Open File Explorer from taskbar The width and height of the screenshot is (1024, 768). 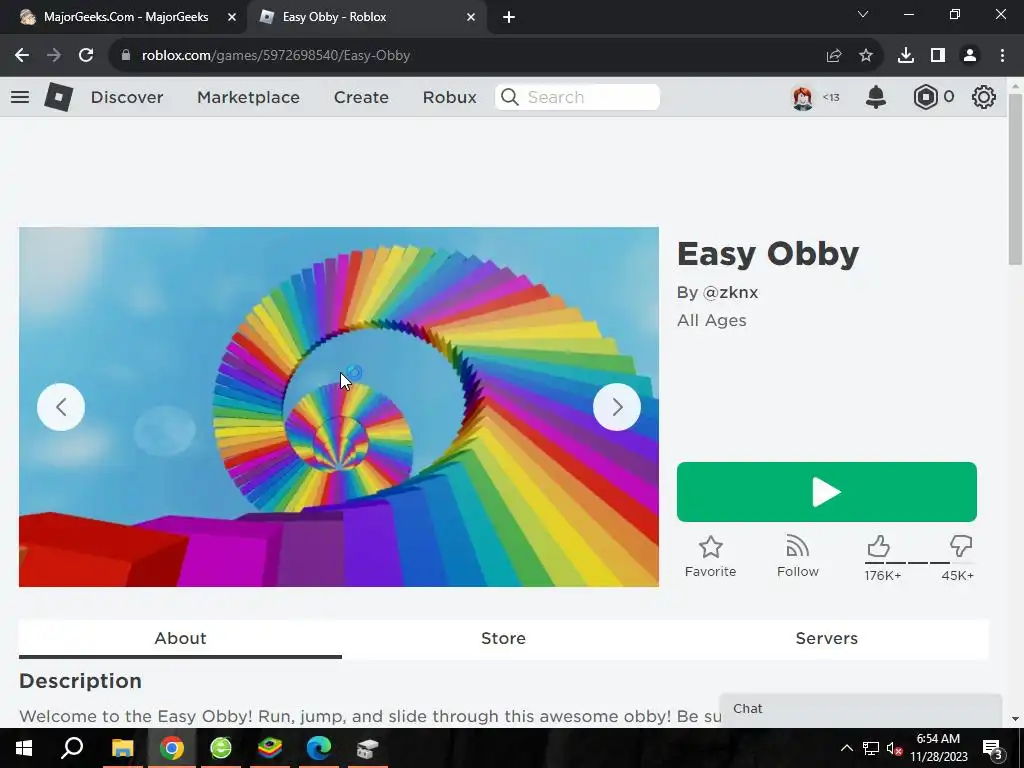(x=122, y=748)
